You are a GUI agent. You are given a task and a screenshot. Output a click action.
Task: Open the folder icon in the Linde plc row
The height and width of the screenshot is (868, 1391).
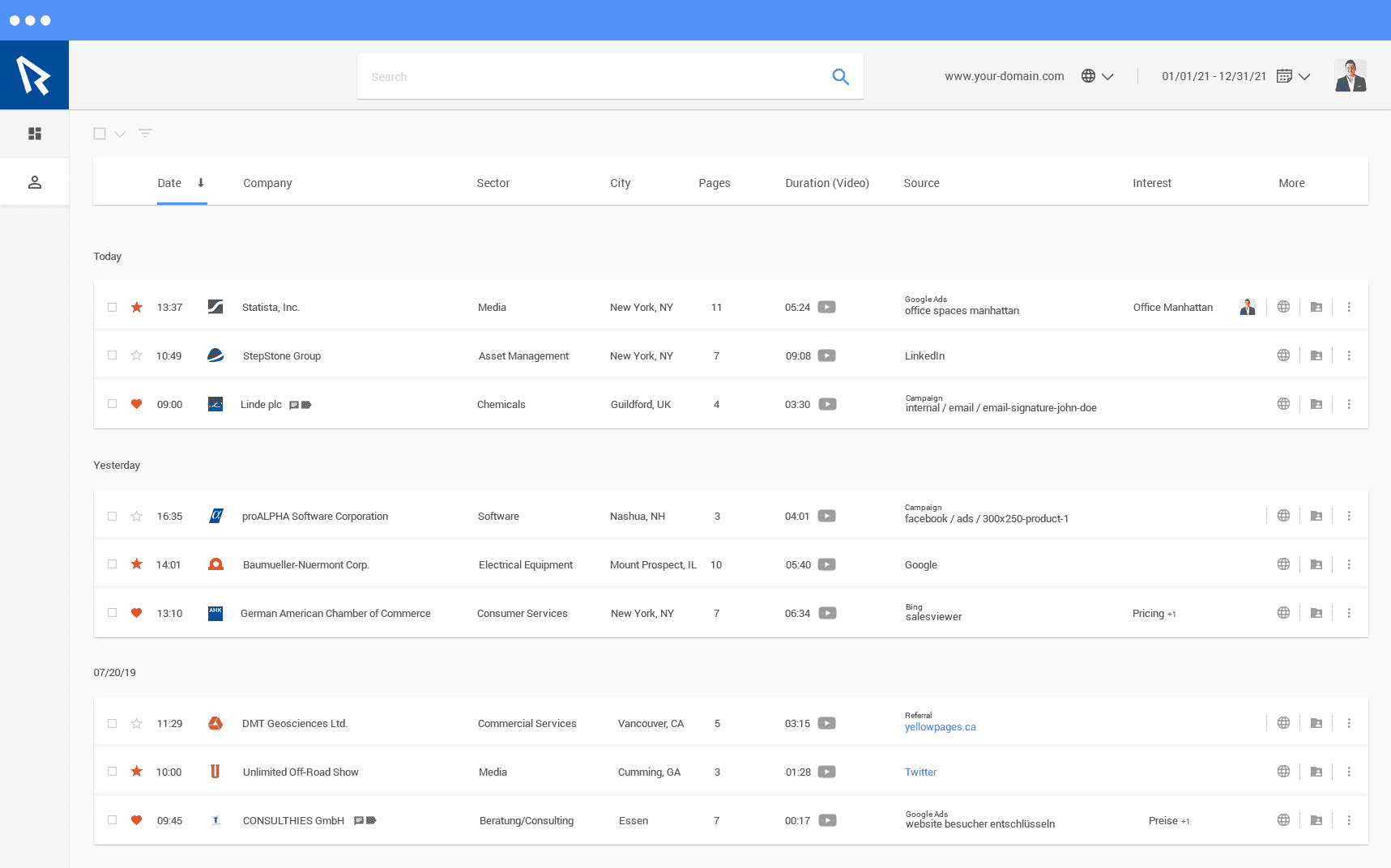[1316, 404]
